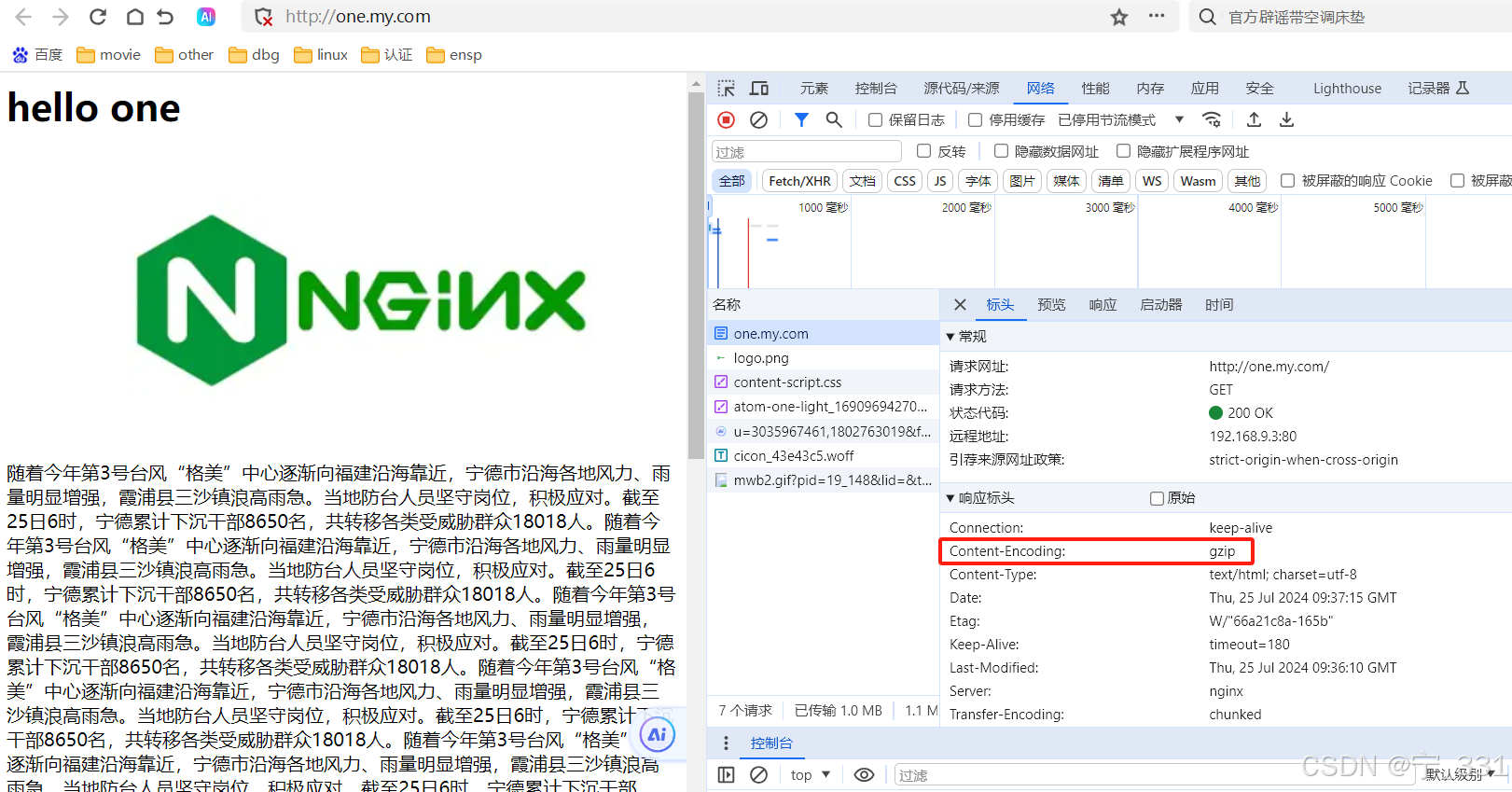
Task: Open 源代码/来源 panel tab
Action: pyautogui.click(x=962, y=89)
